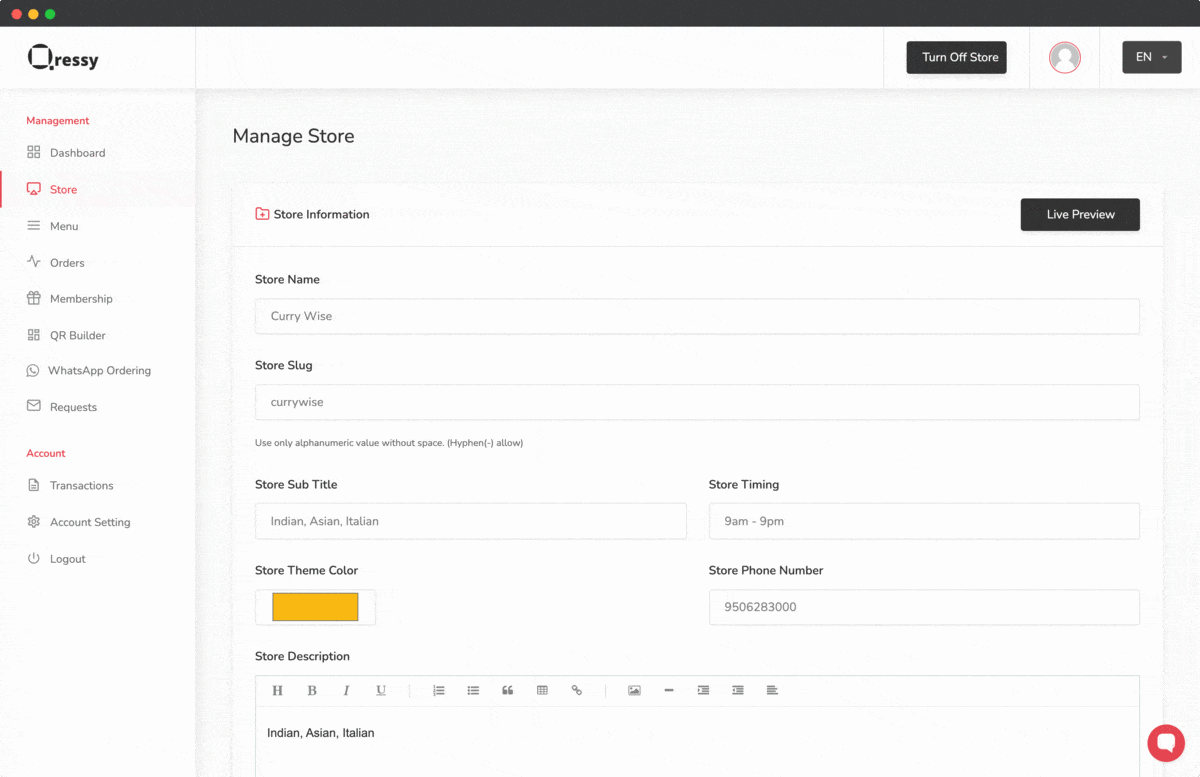Click the Store Phone Number field
1200x777 pixels.
point(924,607)
